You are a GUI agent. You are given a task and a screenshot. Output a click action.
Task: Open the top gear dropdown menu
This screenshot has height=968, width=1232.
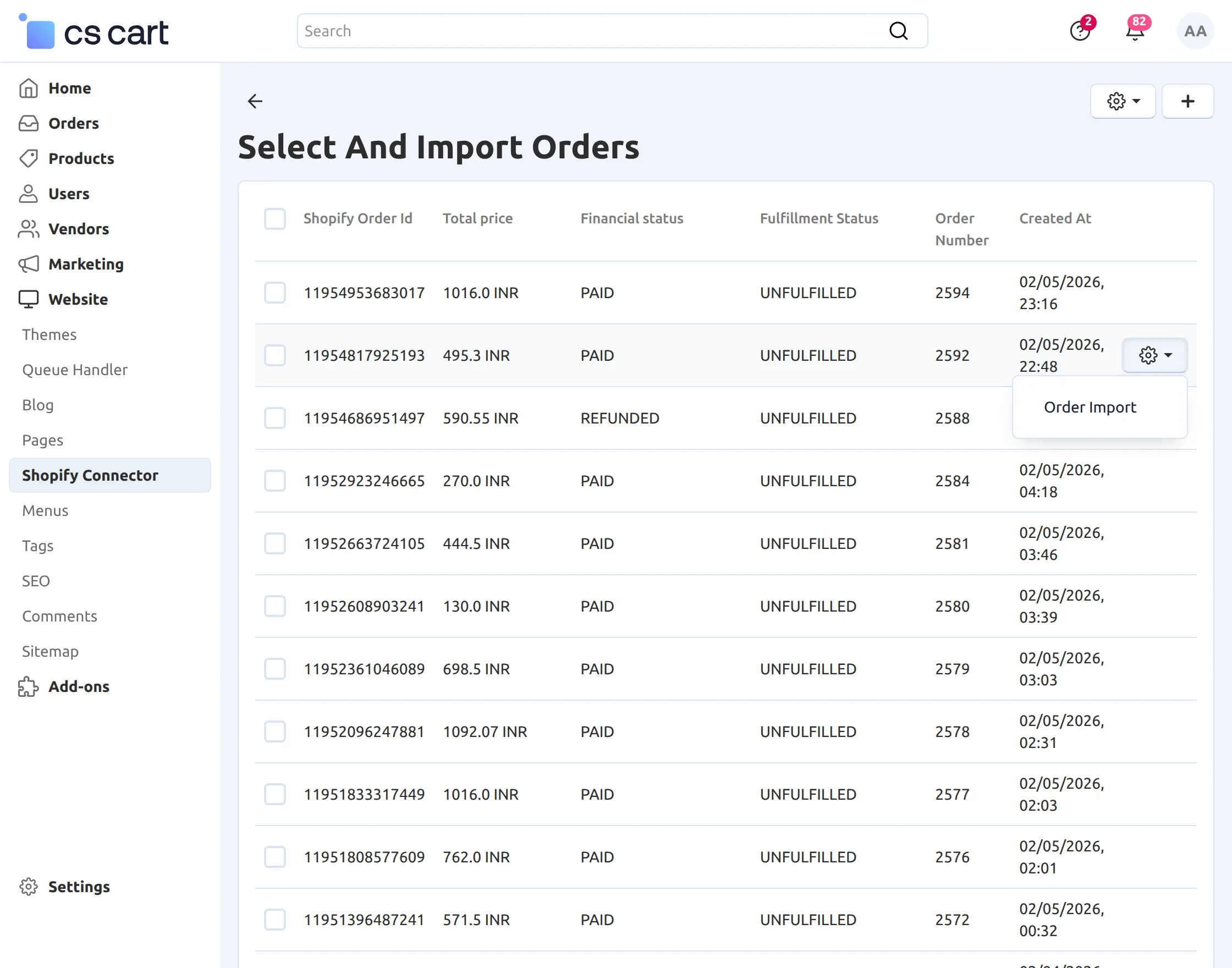(1123, 101)
